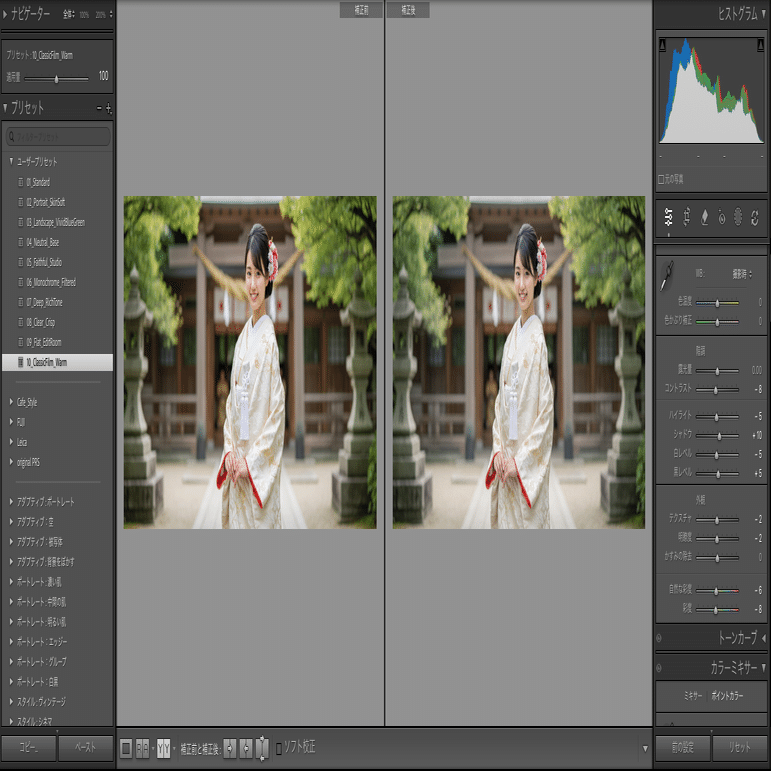Expand the Cafe_Style preset group
This screenshot has width=771, height=771.
(11, 402)
